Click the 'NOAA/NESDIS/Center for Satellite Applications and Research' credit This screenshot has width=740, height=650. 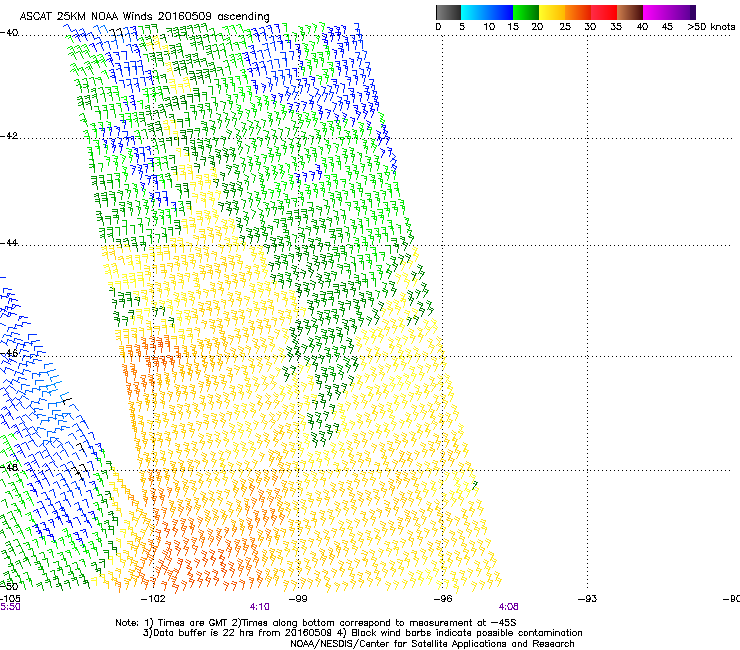(x=432, y=644)
